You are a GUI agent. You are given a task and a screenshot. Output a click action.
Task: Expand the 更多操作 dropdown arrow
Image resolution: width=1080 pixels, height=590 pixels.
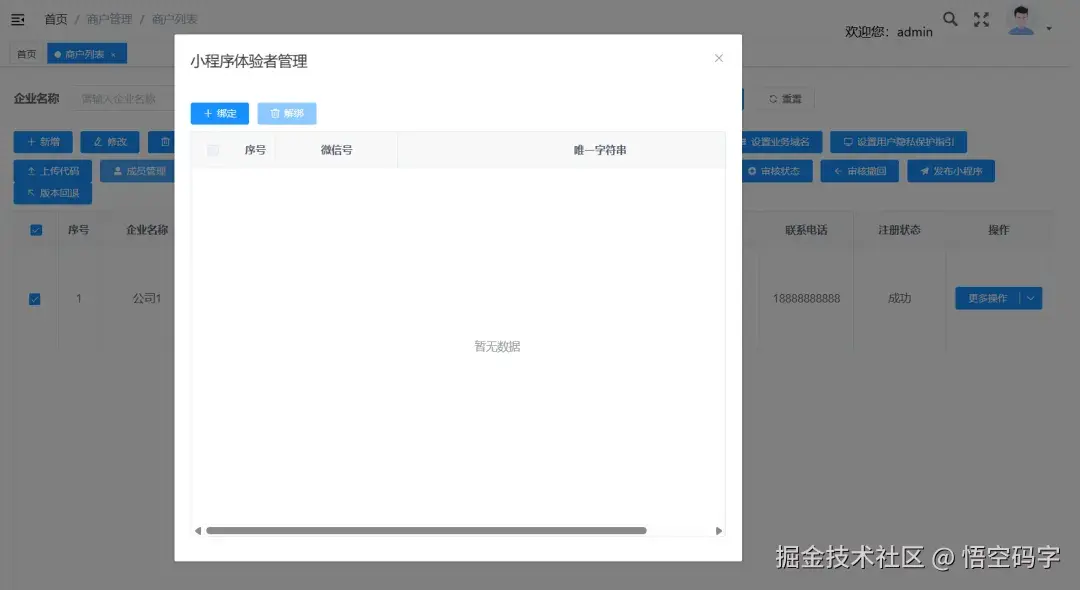click(1032, 297)
